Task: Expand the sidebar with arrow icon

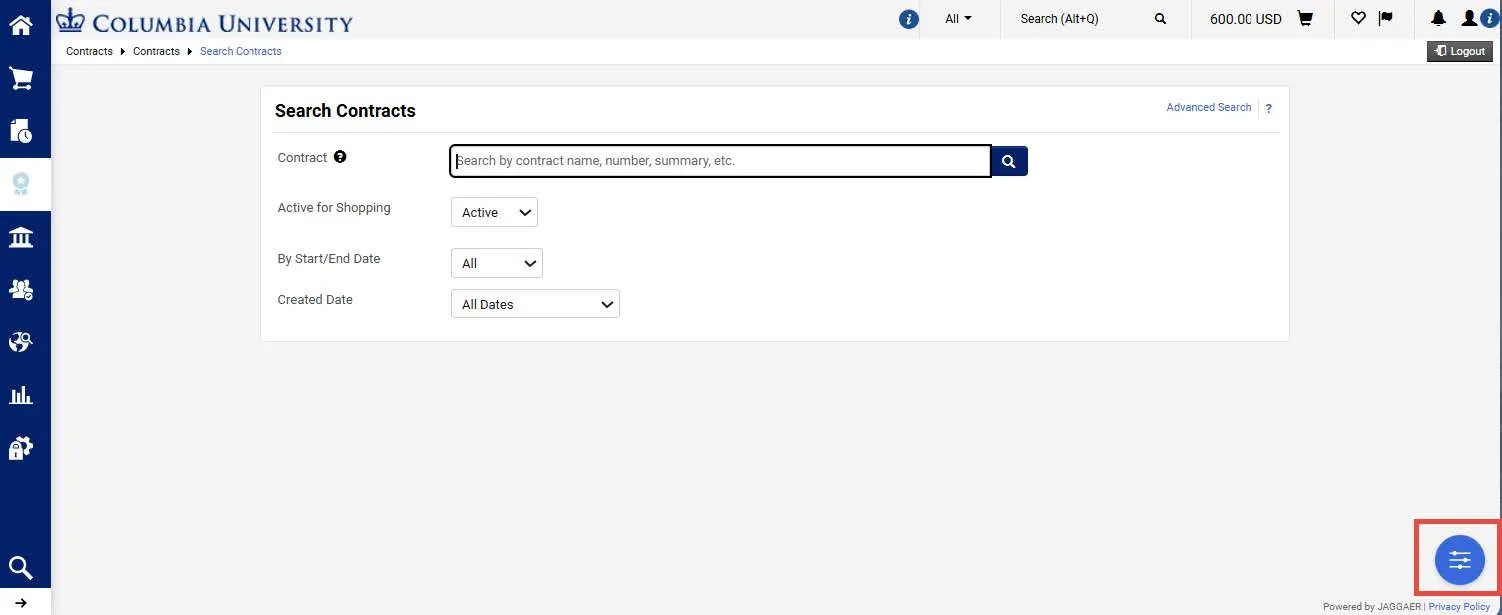Action: pos(21,603)
